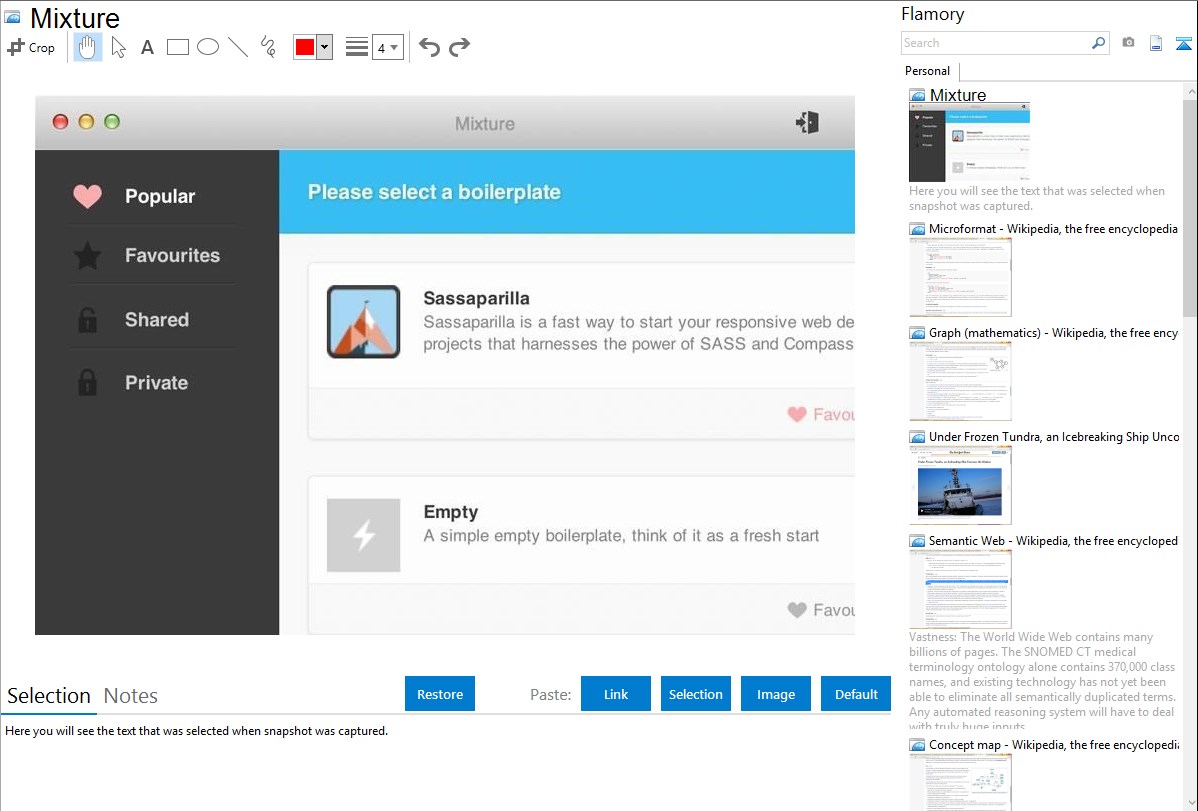Image resolution: width=1198 pixels, height=811 pixels.
Task: Click the blue collapse icon in Flamory panel
Action: coord(1183,43)
